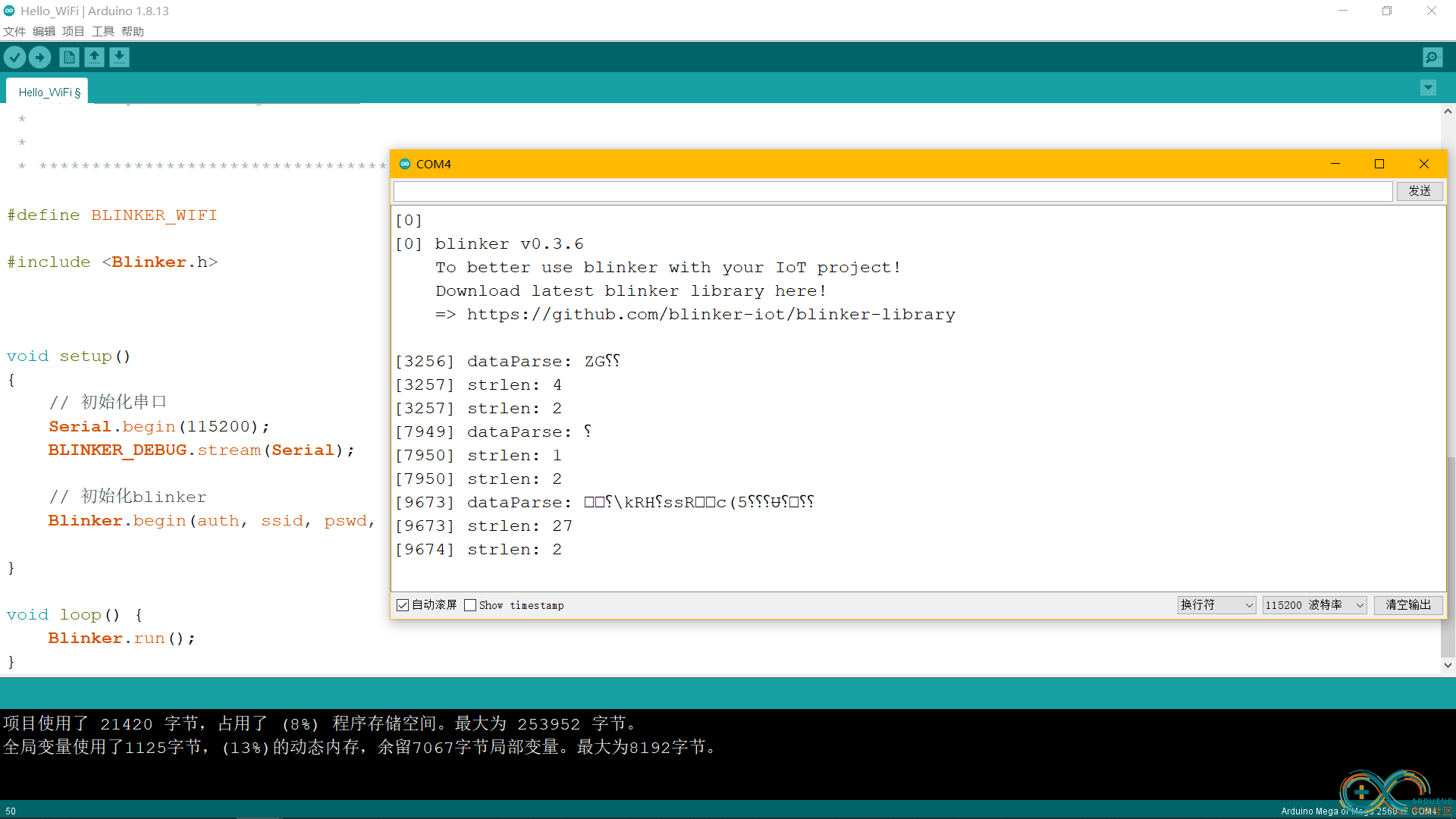Open the tab options dropdown arrow
Viewport: 1456px width, 819px height.
pos(1428,88)
